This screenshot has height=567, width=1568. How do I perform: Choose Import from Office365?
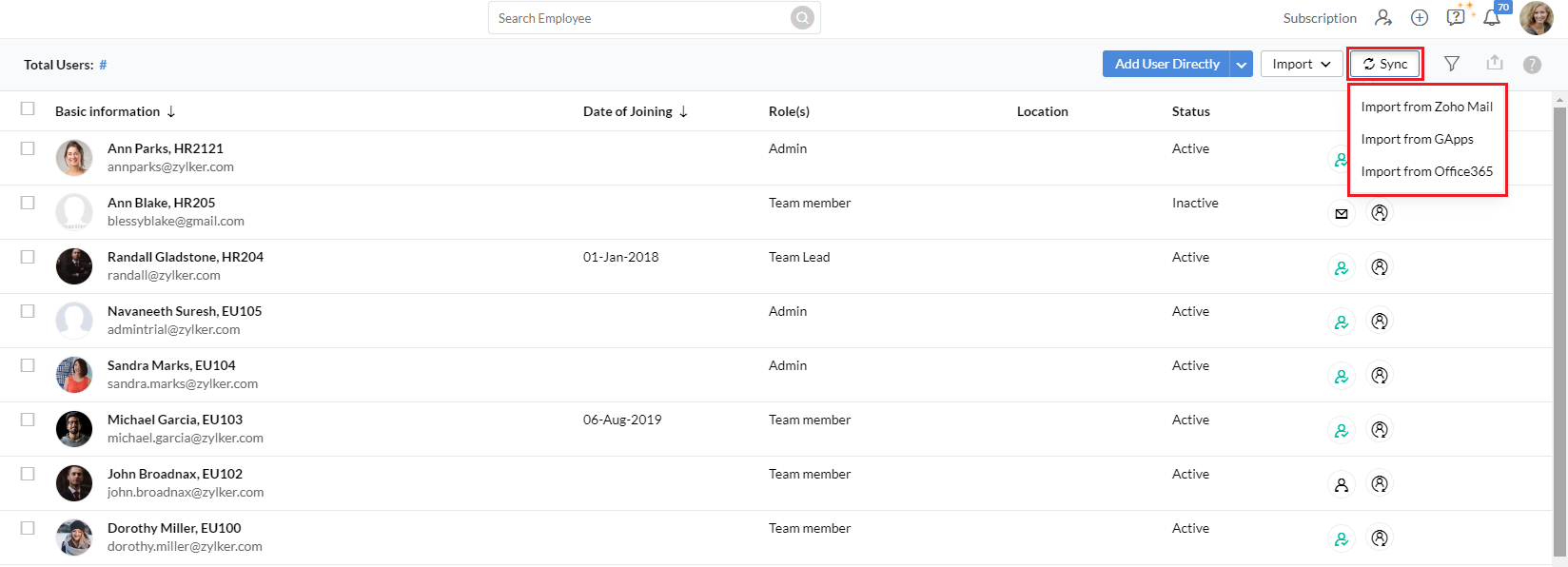pos(1427,171)
